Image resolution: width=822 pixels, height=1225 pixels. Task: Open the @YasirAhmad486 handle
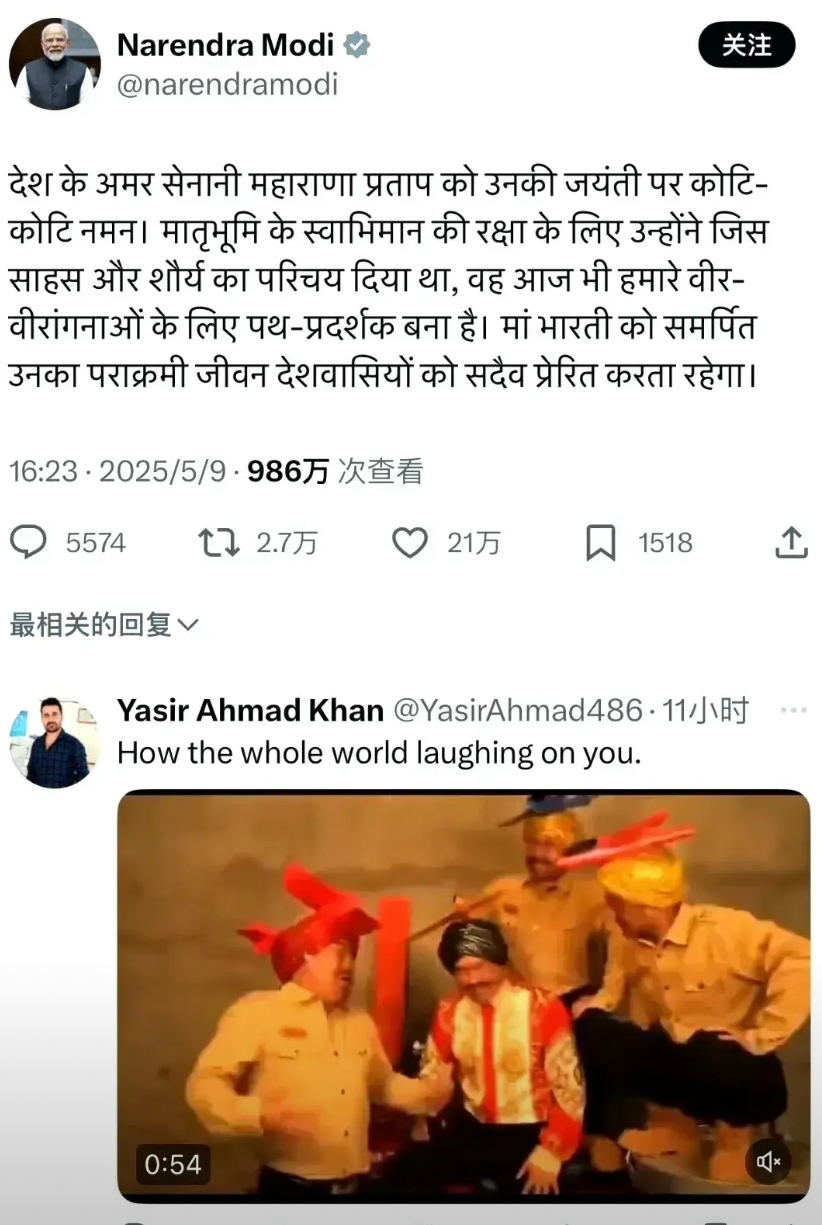[x=517, y=711]
